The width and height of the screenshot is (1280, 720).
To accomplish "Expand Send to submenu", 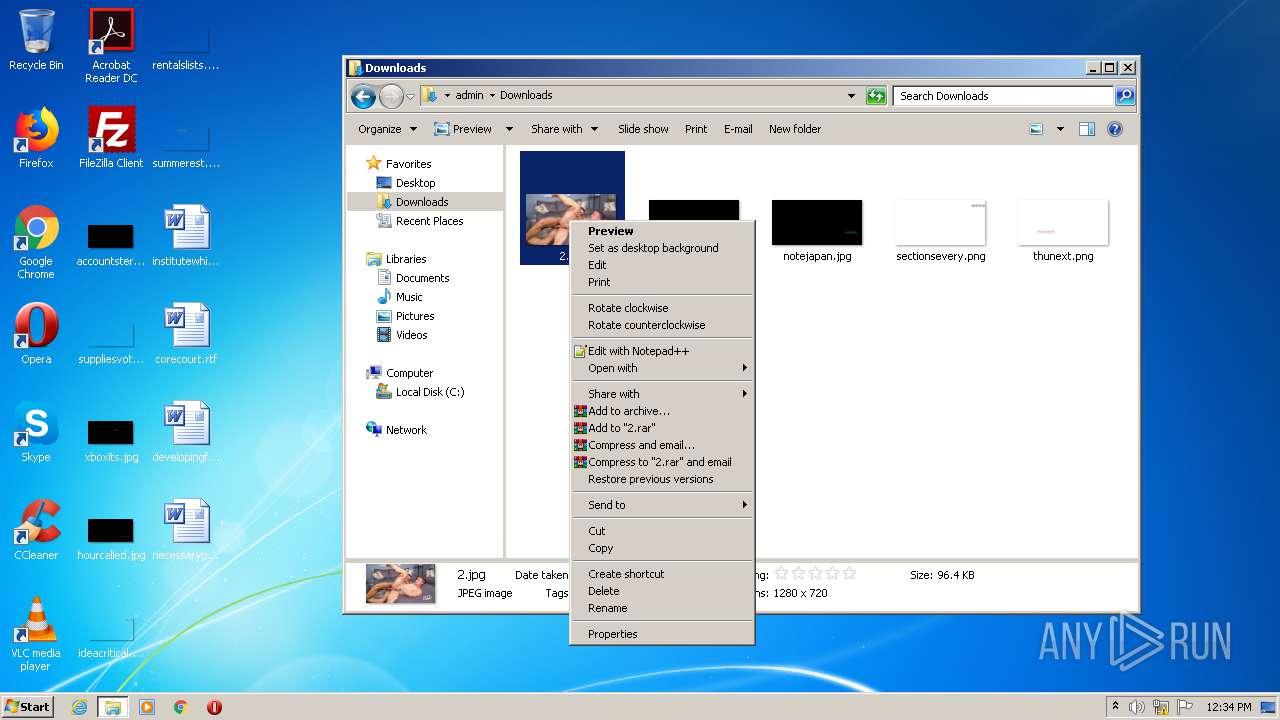I will click(x=662, y=505).
